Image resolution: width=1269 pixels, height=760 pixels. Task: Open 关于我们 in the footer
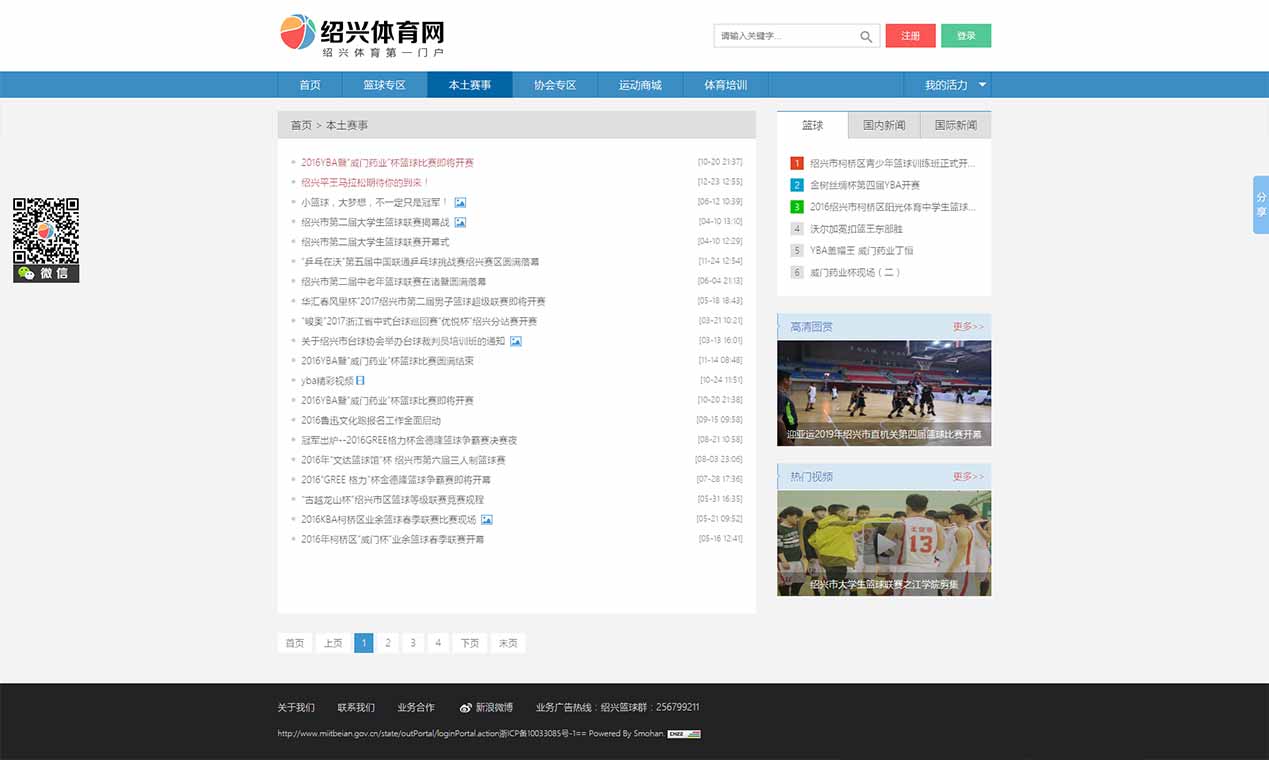296,708
